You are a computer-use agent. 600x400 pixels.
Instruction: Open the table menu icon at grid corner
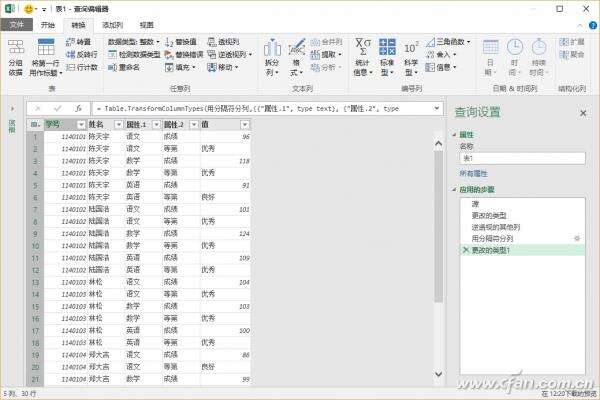point(35,124)
